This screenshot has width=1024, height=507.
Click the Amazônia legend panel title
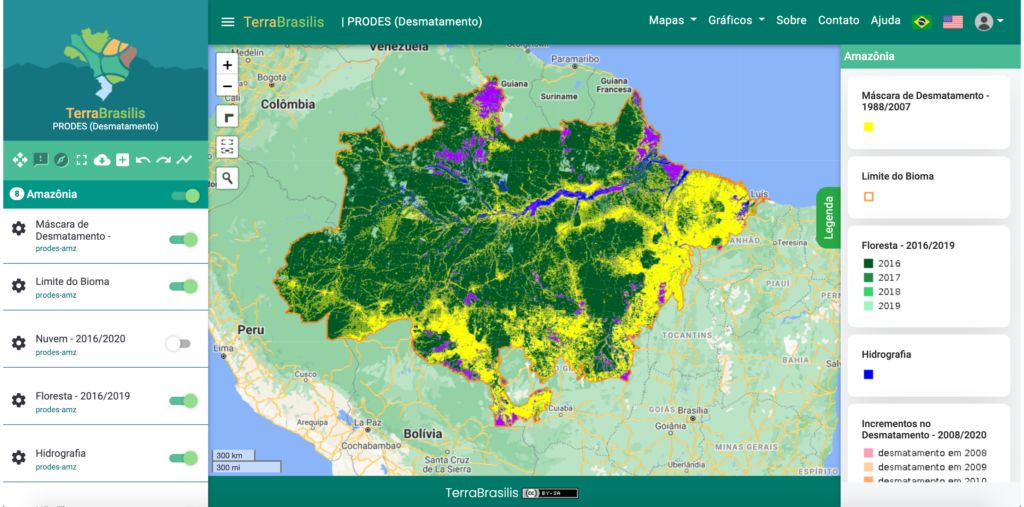coord(869,56)
